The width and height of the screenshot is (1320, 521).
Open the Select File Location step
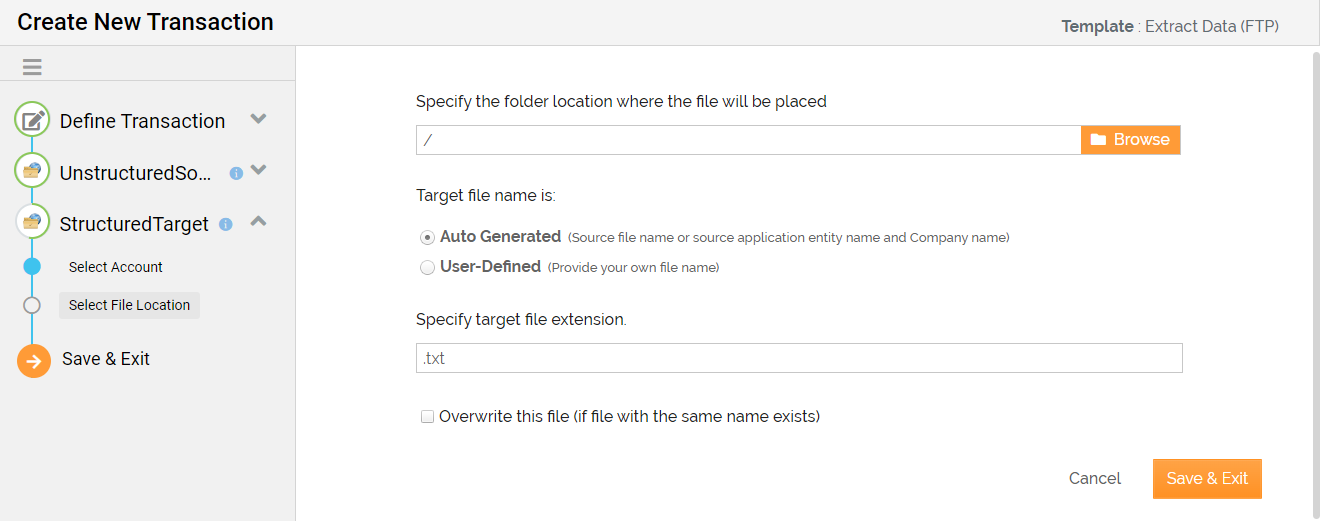tap(129, 305)
